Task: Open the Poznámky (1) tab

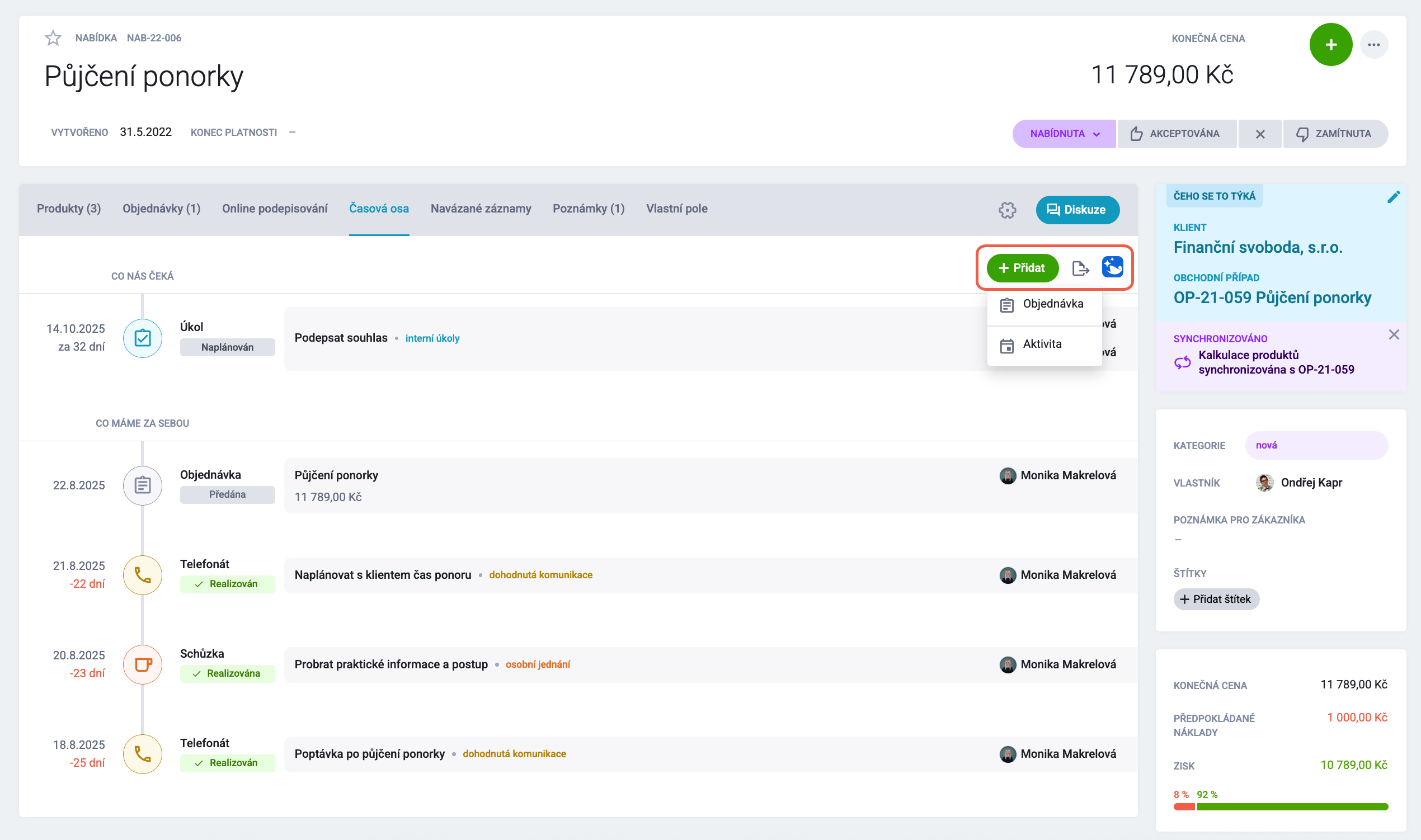Action: (588, 208)
